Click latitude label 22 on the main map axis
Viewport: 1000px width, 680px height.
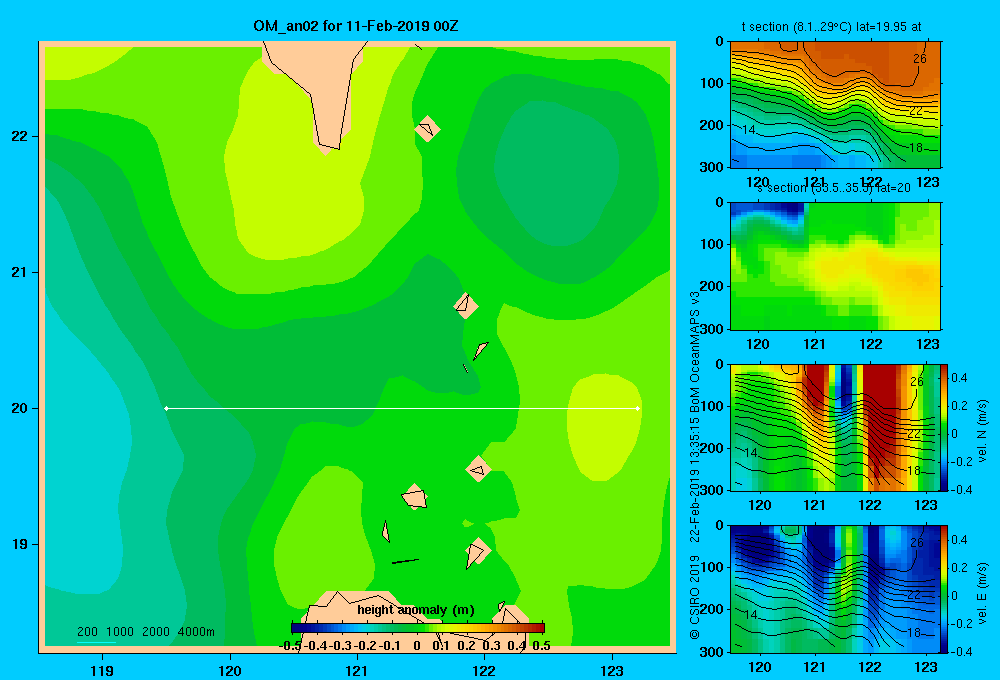click(20, 136)
